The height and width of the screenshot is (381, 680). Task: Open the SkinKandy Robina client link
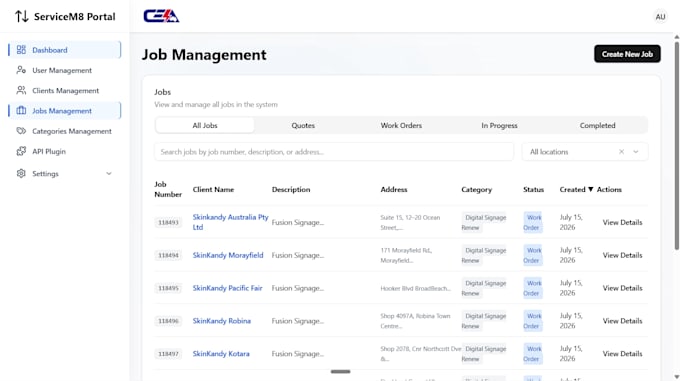click(222, 321)
